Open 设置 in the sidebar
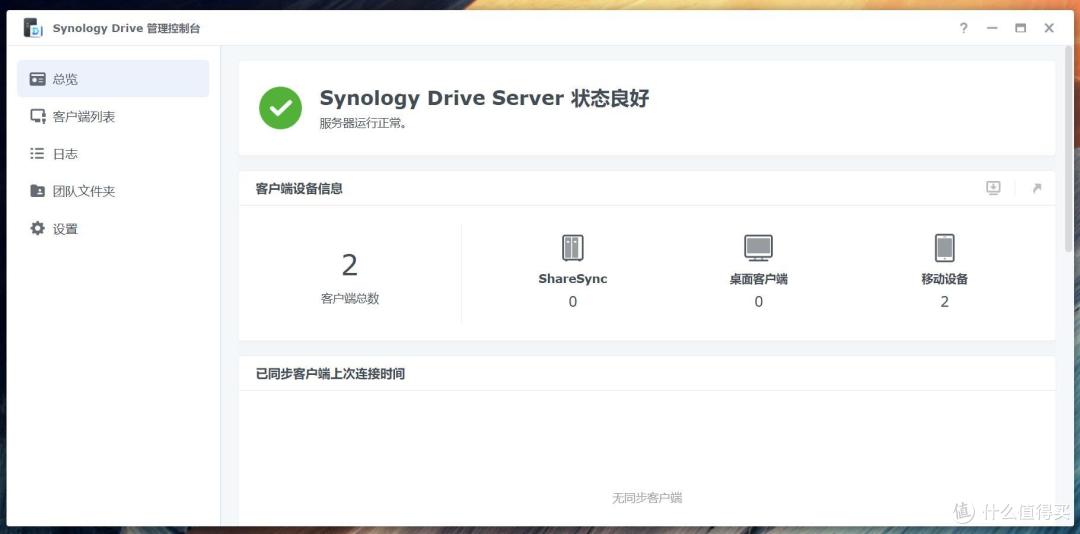The height and width of the screenshot is (534, 1080). pos(114,228)
